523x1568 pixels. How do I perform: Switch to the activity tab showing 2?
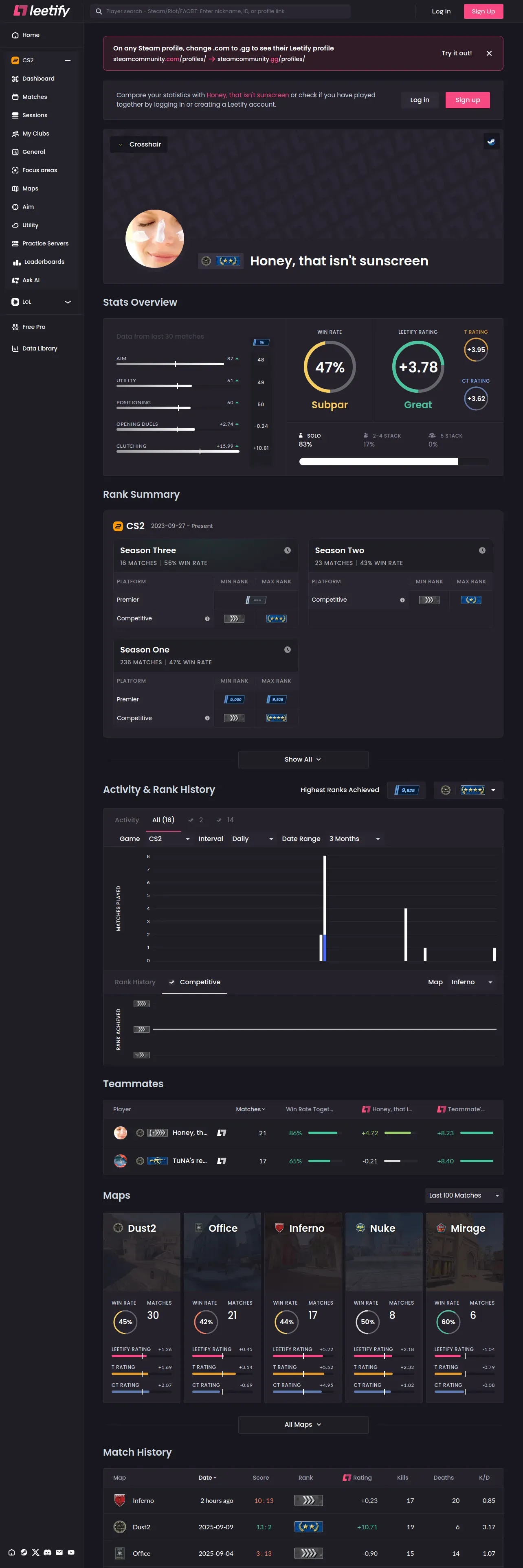[196, 820]
